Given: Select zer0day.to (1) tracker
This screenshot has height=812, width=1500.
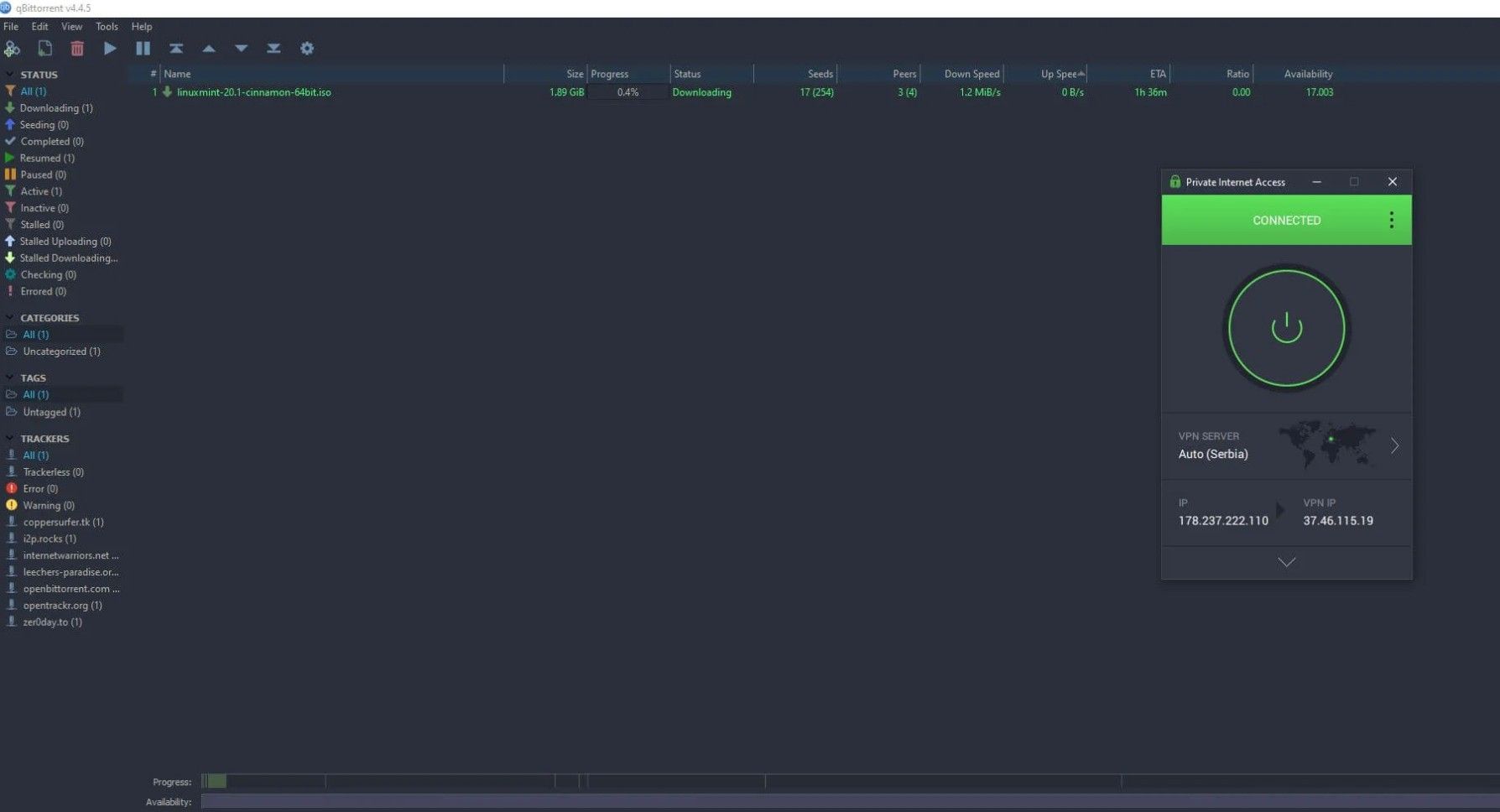Looking at the screenshot, I should pos(51,622).
